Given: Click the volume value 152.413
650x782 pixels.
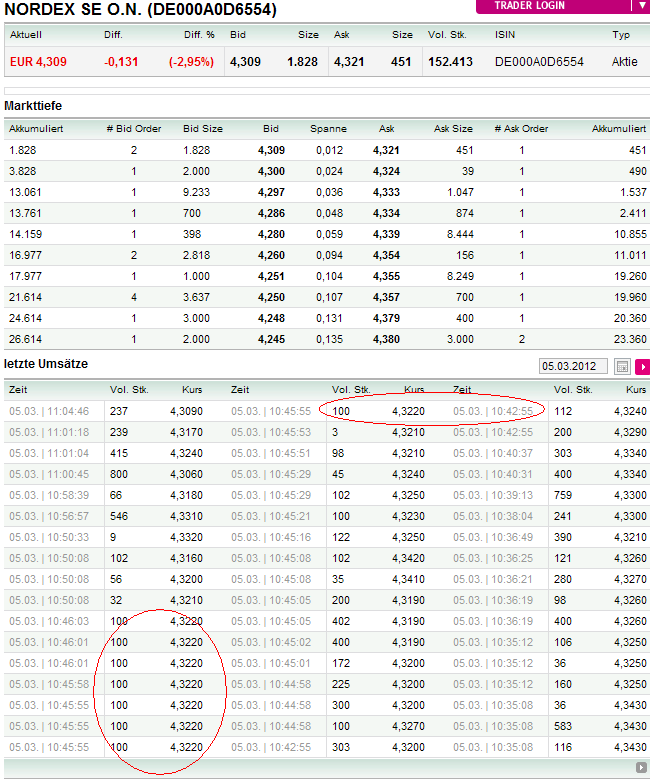Looking at the screenshot, I should click(450, 62).
